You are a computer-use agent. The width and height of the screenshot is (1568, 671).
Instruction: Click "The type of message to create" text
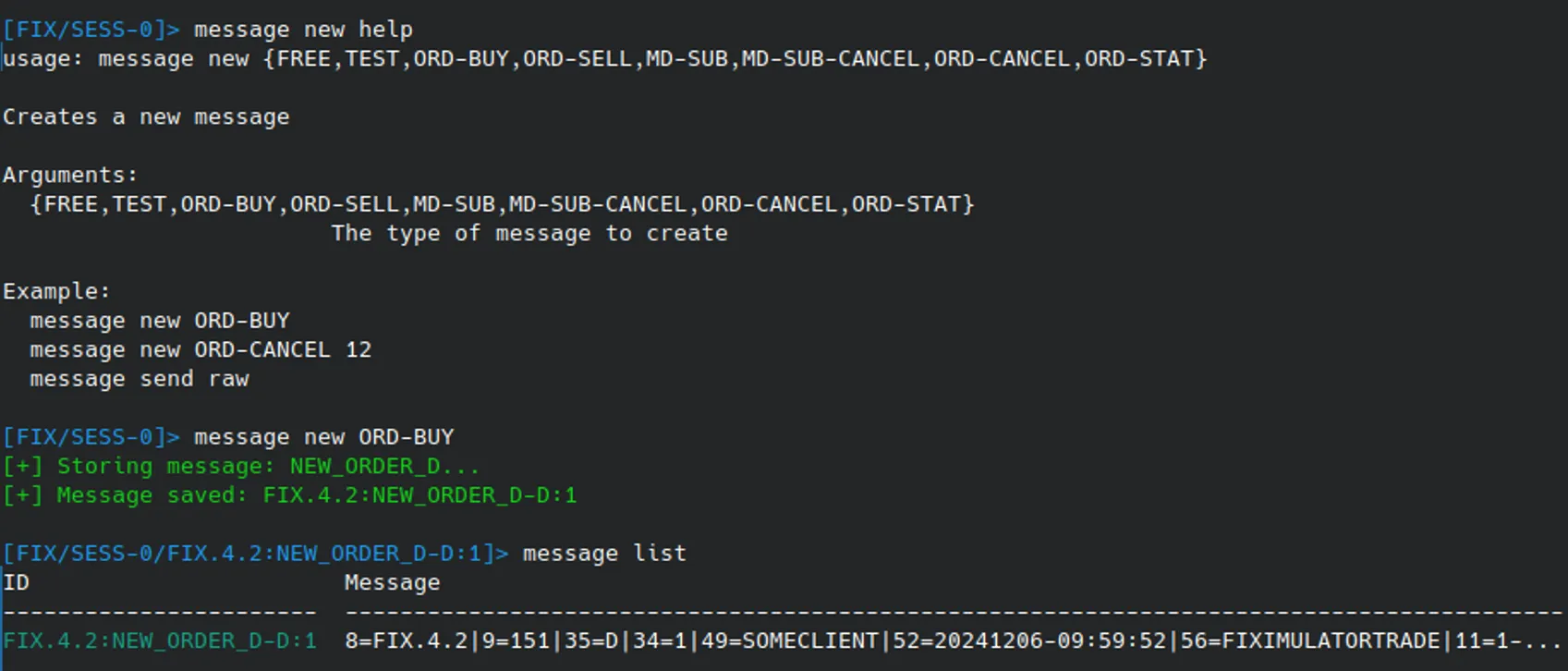pos(529,234)
